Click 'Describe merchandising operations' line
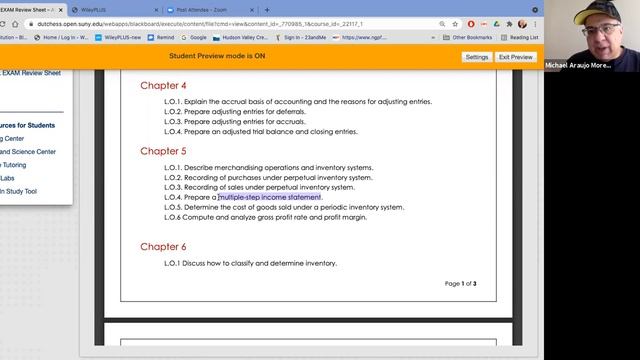 coord(269,167)
